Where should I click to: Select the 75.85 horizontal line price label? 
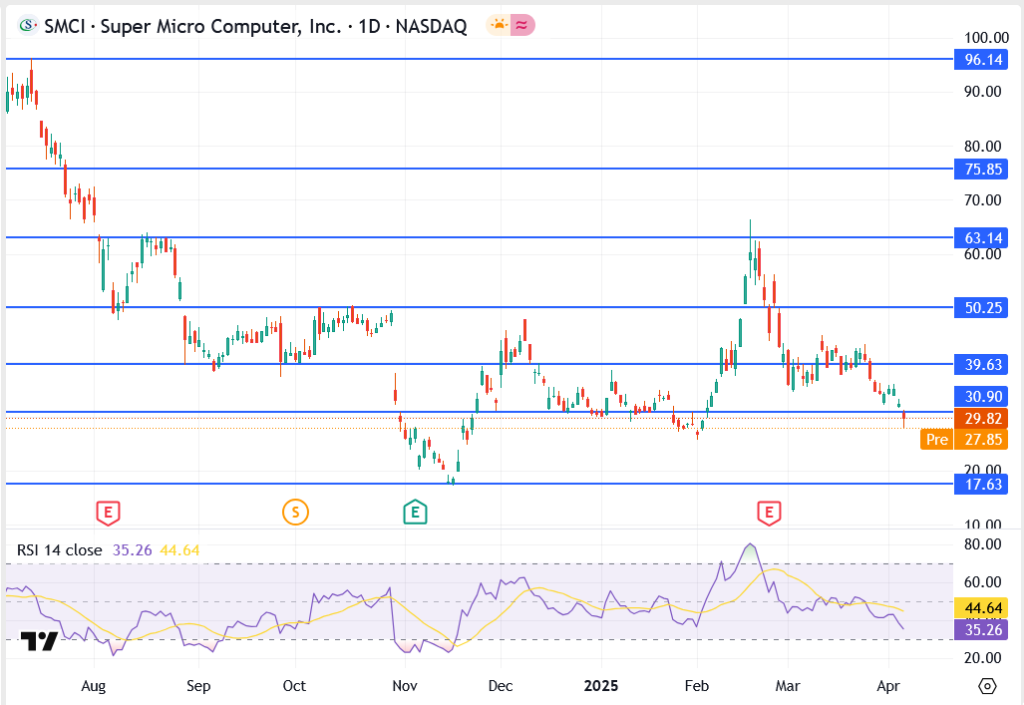(x=982, y=169)
